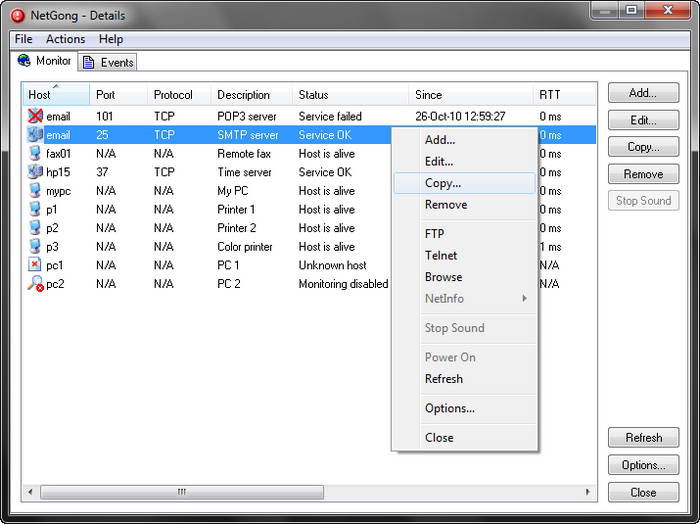Switch to the Events tab
This screenshot has height=524, width=700.
108,62
